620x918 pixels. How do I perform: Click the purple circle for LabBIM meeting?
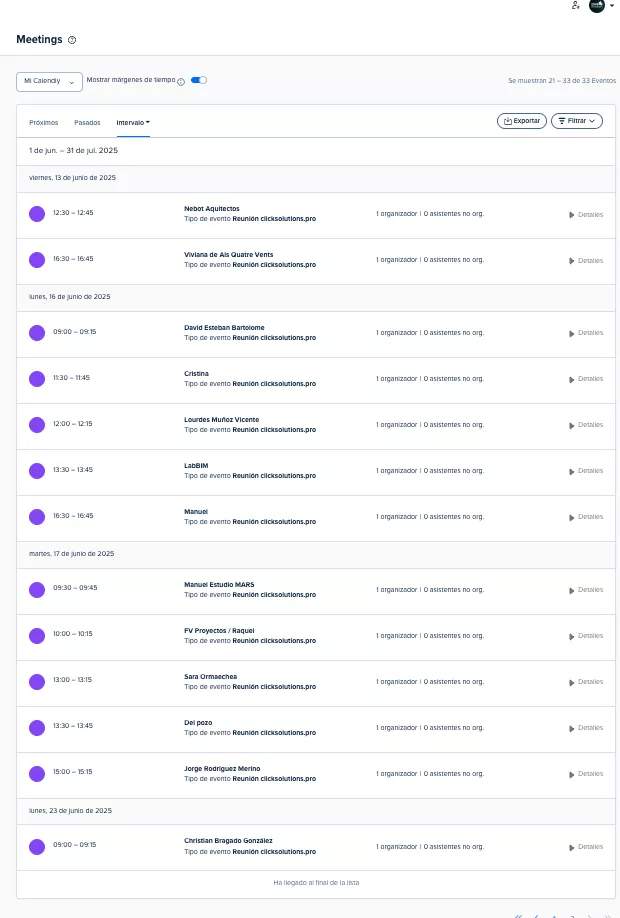pyautogui.click(x=37, y=471)
